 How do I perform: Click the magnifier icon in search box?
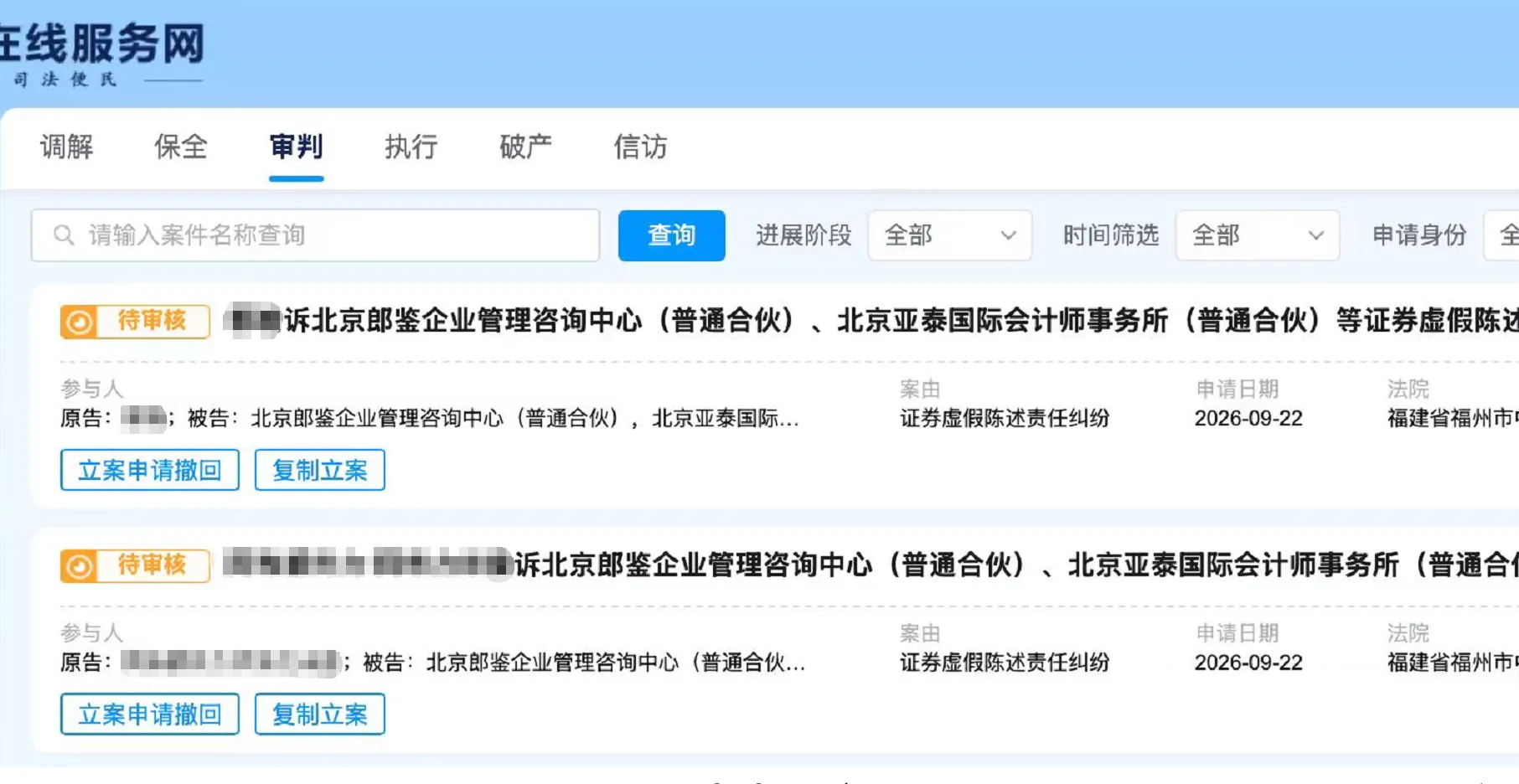64,235
